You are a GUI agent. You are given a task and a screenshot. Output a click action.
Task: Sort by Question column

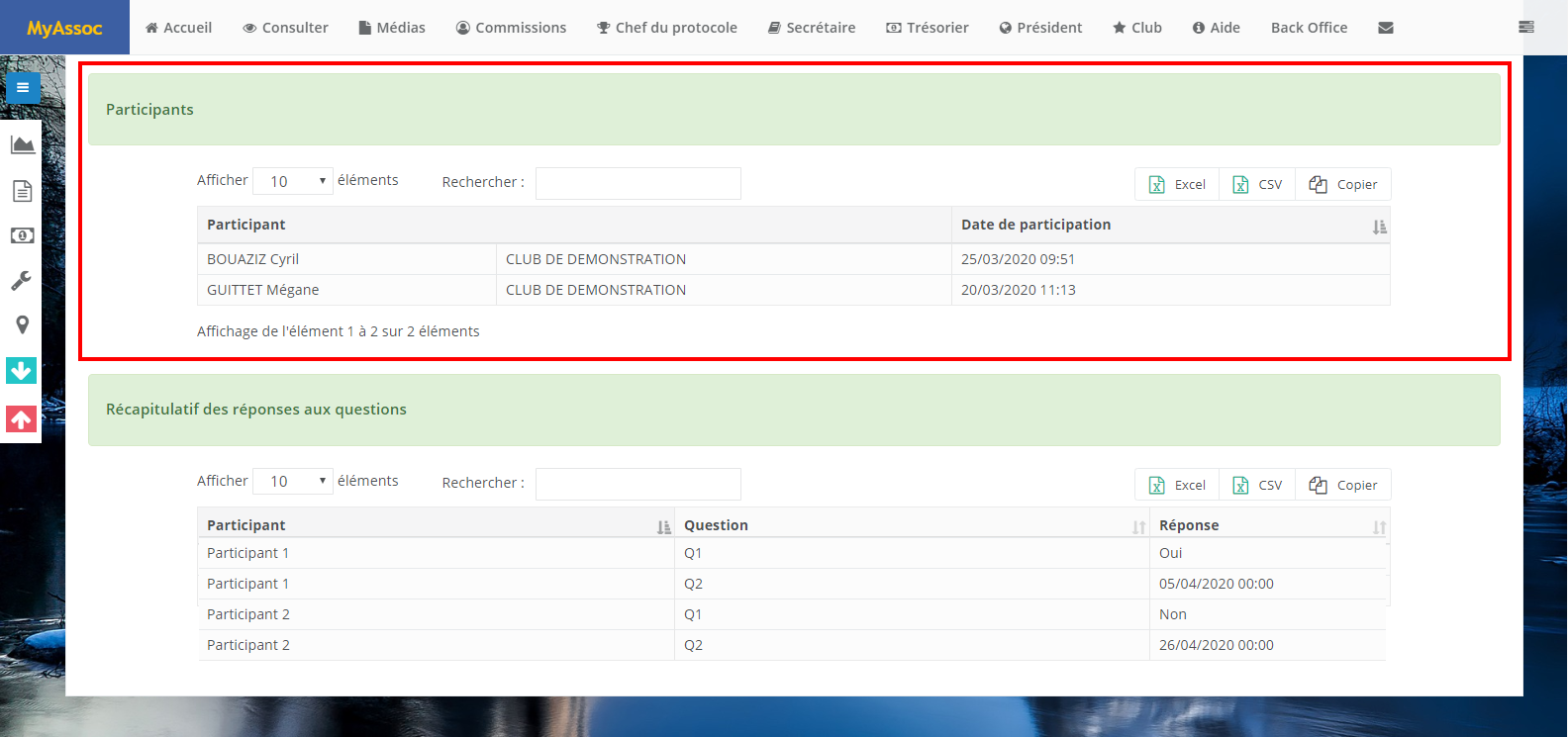click(x=912, y=525)
